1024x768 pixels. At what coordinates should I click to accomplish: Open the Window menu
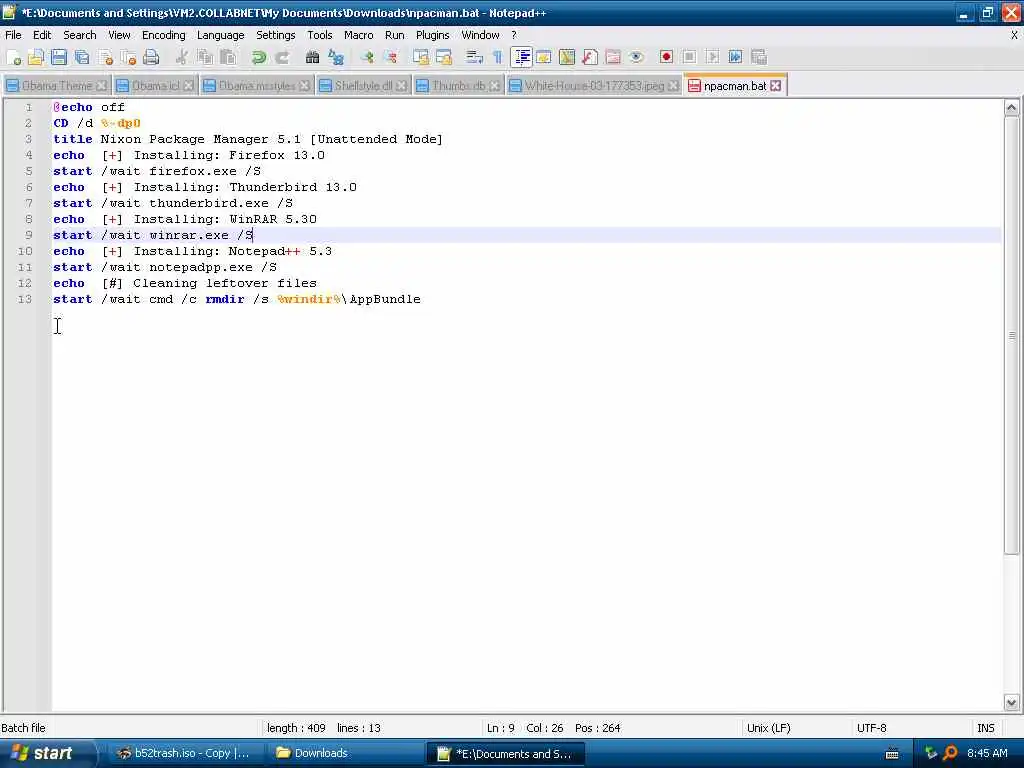pyautogui.click(x=480, y=35)
